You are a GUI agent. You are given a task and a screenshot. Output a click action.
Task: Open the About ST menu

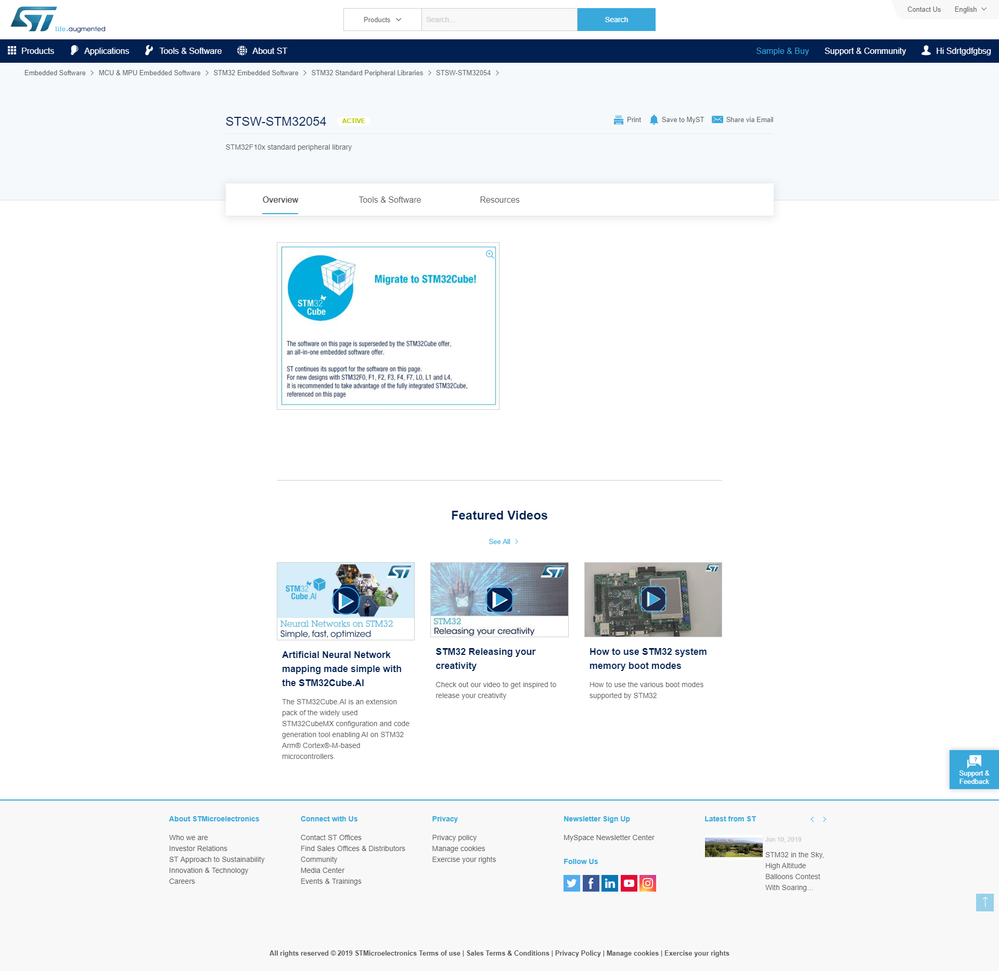262,51
